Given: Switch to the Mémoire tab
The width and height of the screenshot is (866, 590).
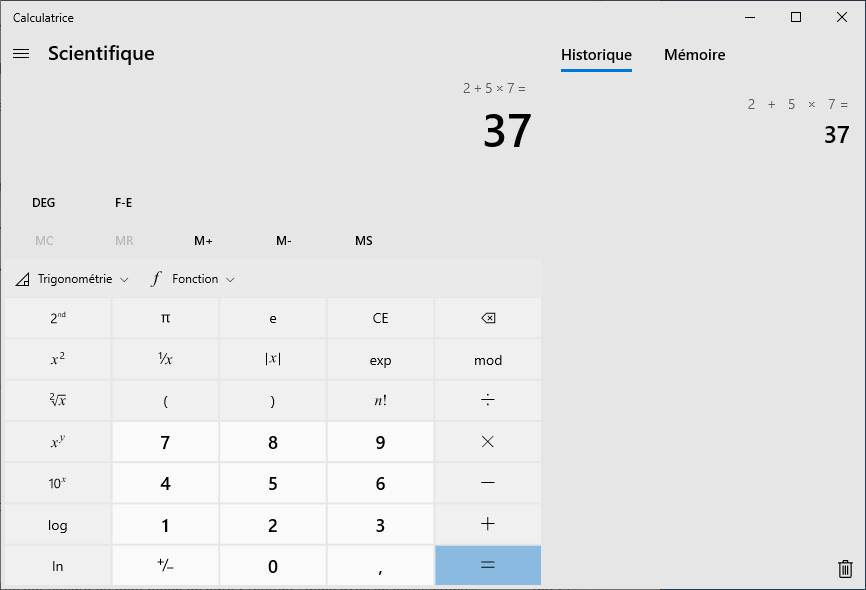Looking at the screenshot, I should tap(694, 55).
